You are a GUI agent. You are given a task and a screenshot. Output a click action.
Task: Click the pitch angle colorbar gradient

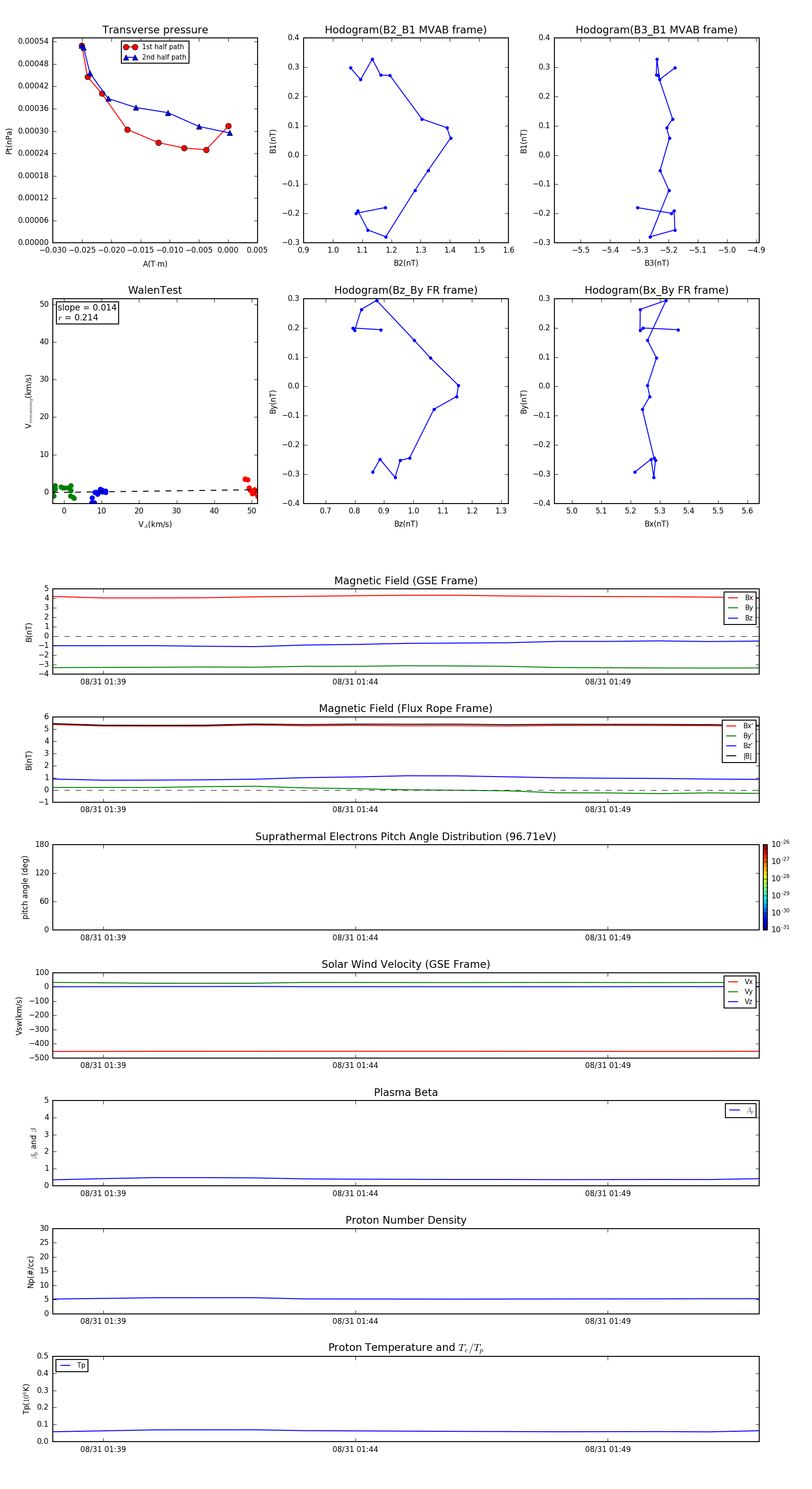coord(765,887)
